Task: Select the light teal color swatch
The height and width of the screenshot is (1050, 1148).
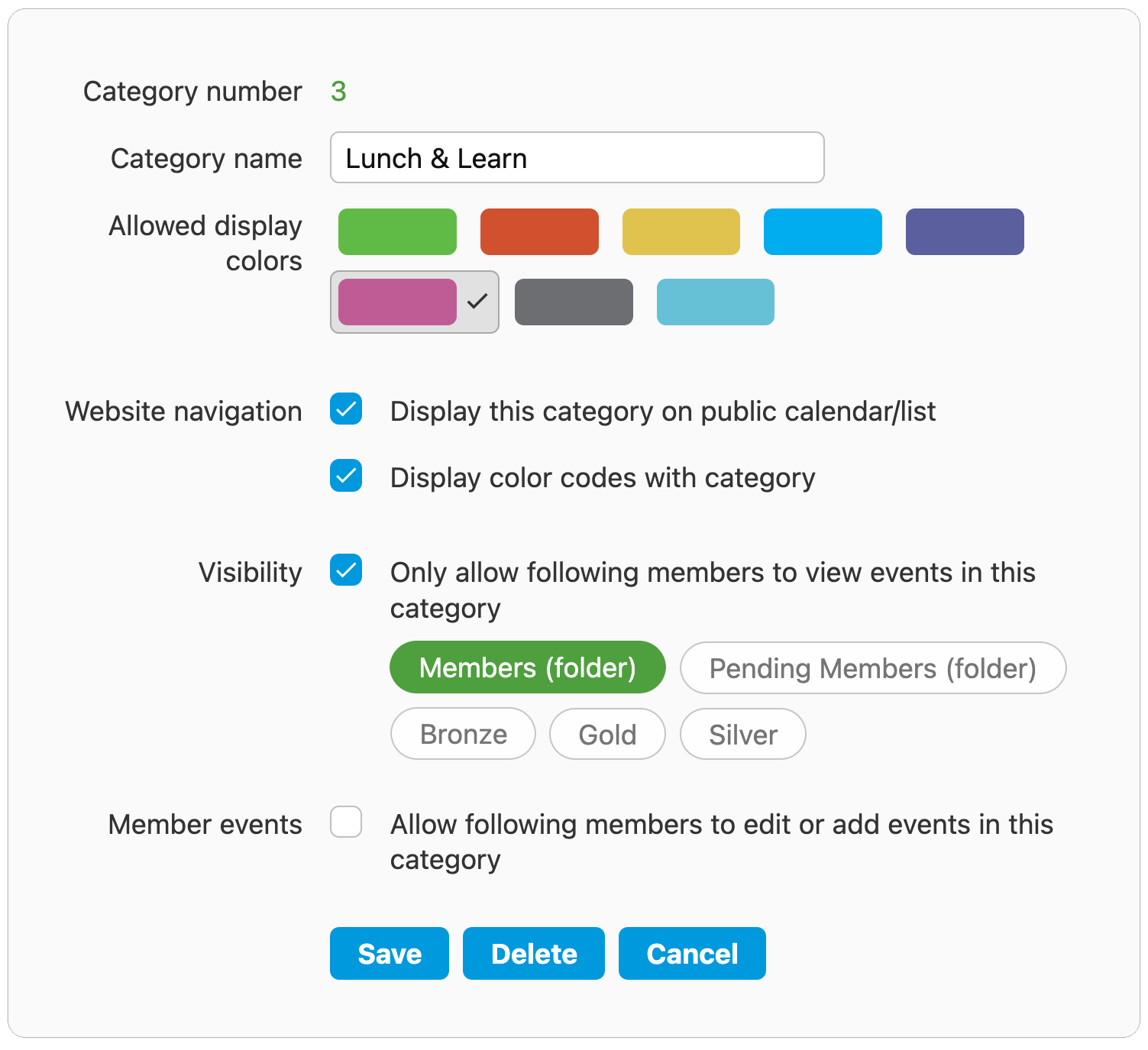Action: pyautogui.click(x=716, y=302)
